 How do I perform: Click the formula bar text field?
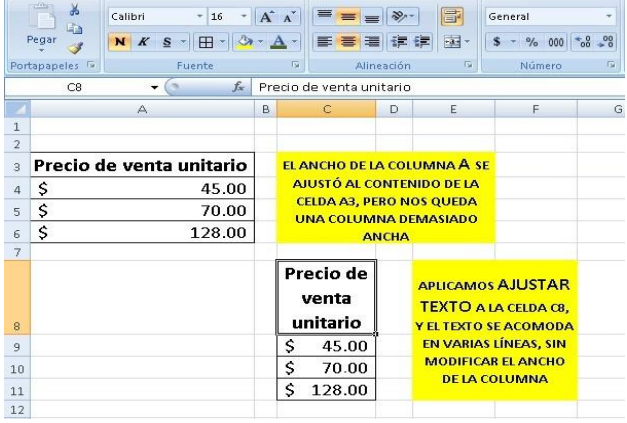(438, 87)
